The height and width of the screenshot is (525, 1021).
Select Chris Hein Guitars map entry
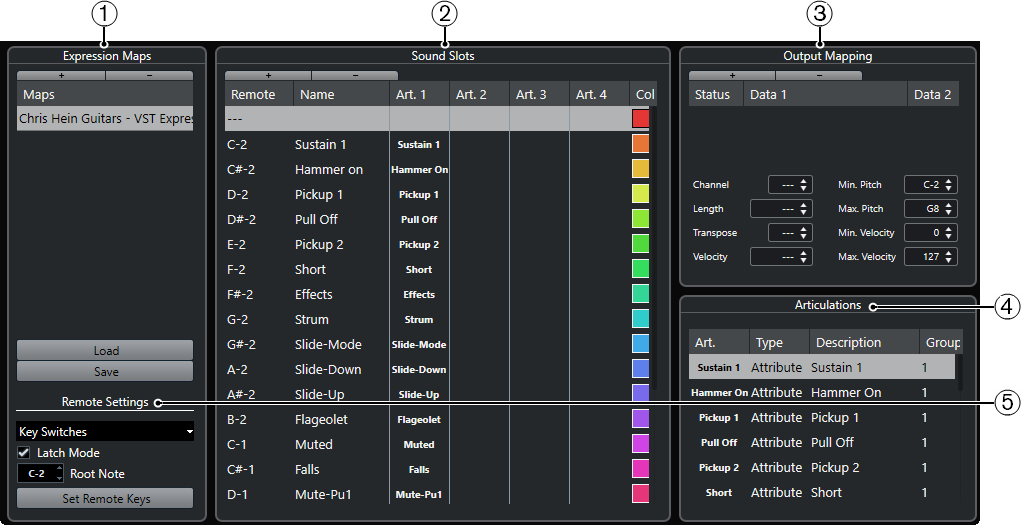[x=105, y=119]
